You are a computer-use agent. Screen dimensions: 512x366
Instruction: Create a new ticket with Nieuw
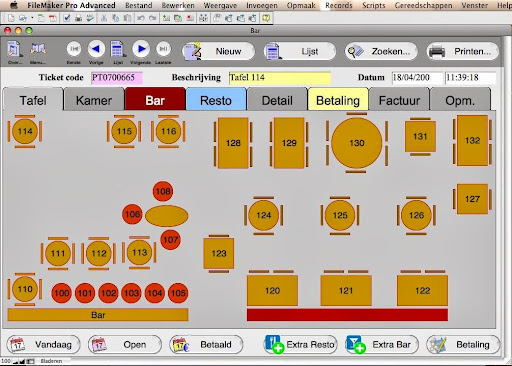(x=219, y=51)
